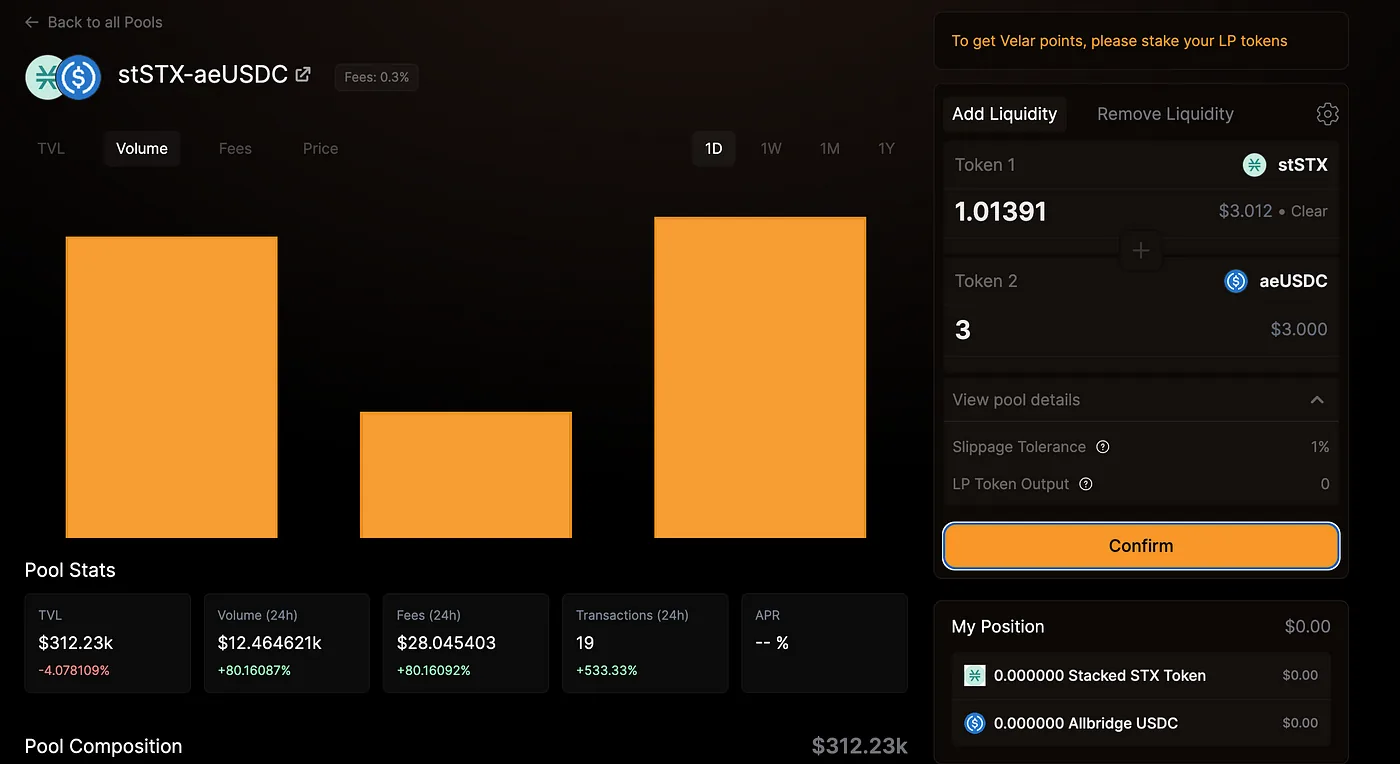Show the TVL chart tab
Viewport: 1400px width, 764px height.
[51, 149]
